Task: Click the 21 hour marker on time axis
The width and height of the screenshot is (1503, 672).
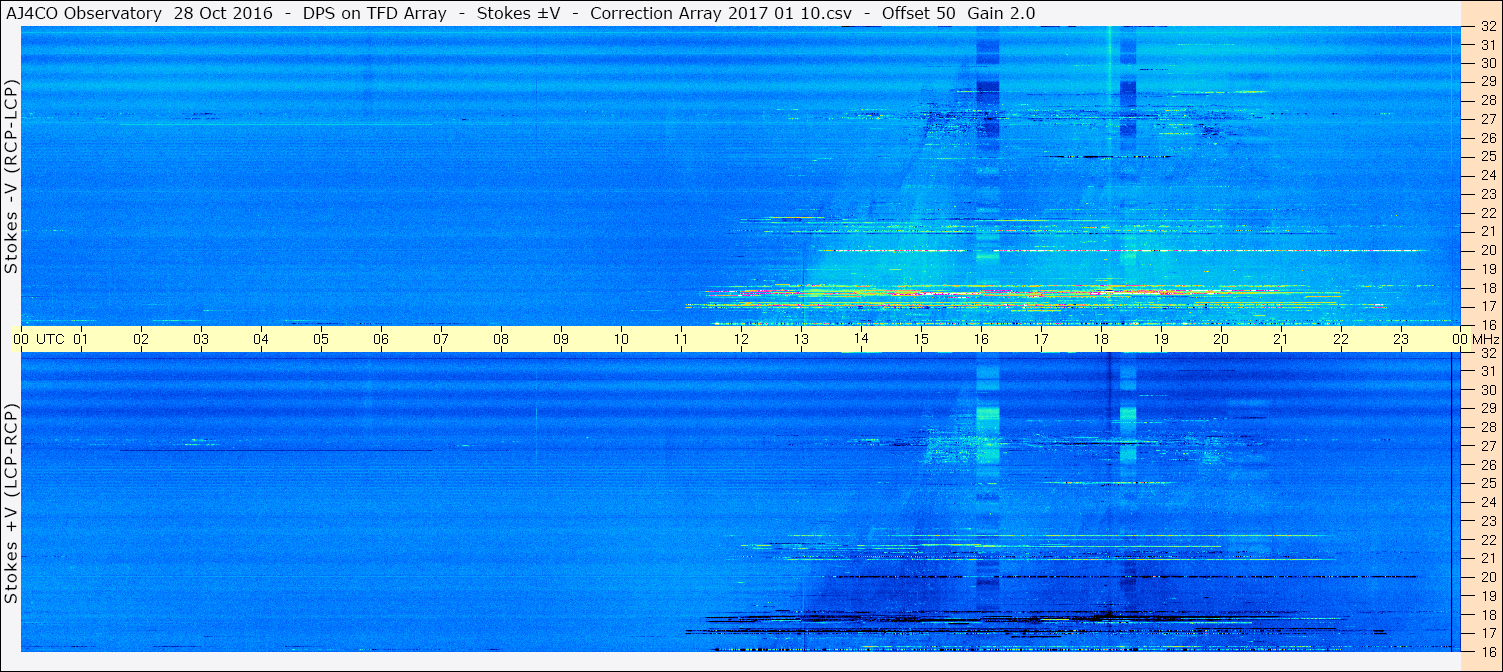Action: pyautogui.click(x=1282, y=340)
